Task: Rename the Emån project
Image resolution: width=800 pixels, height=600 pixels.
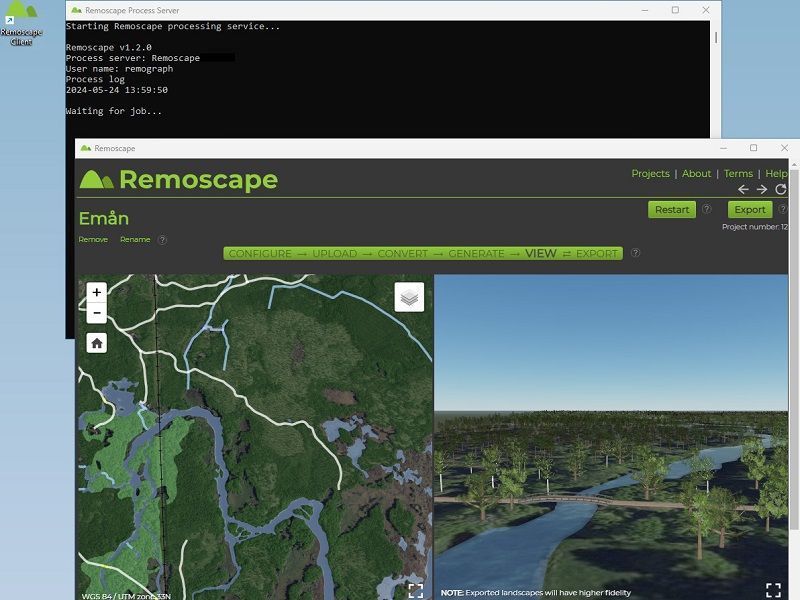Action: click(135, 240)
